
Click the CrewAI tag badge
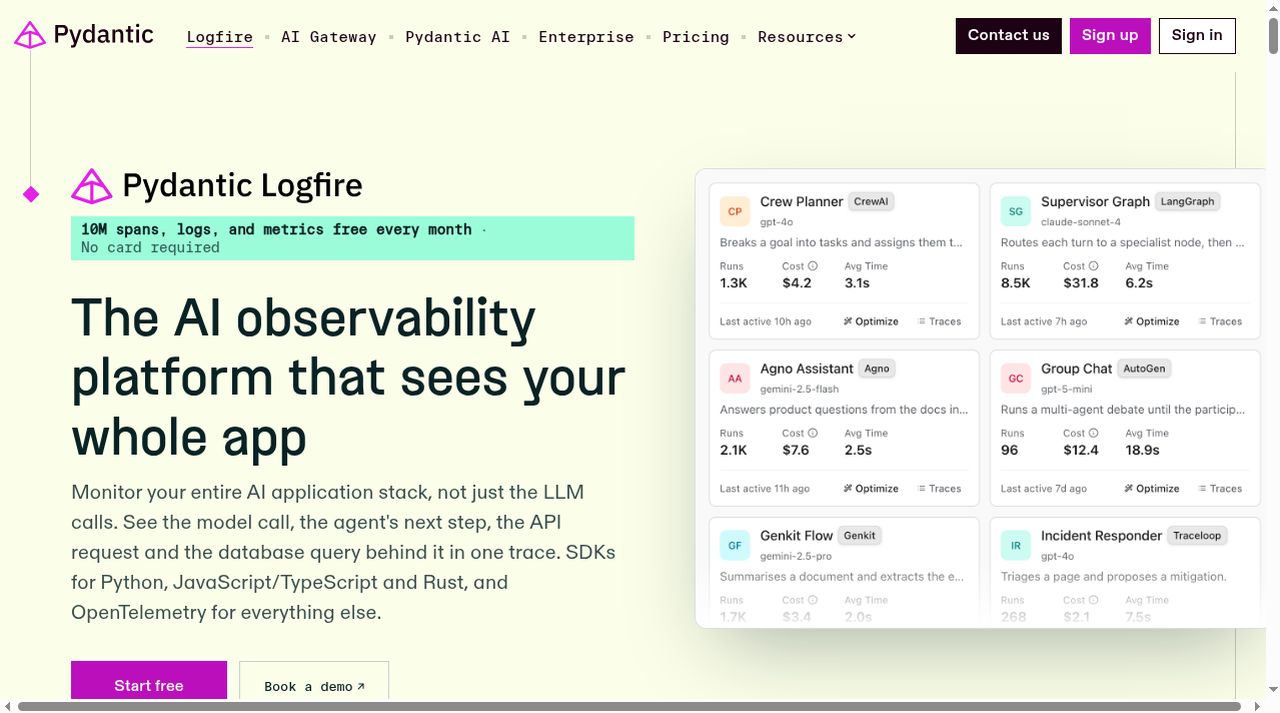(871, 201)
